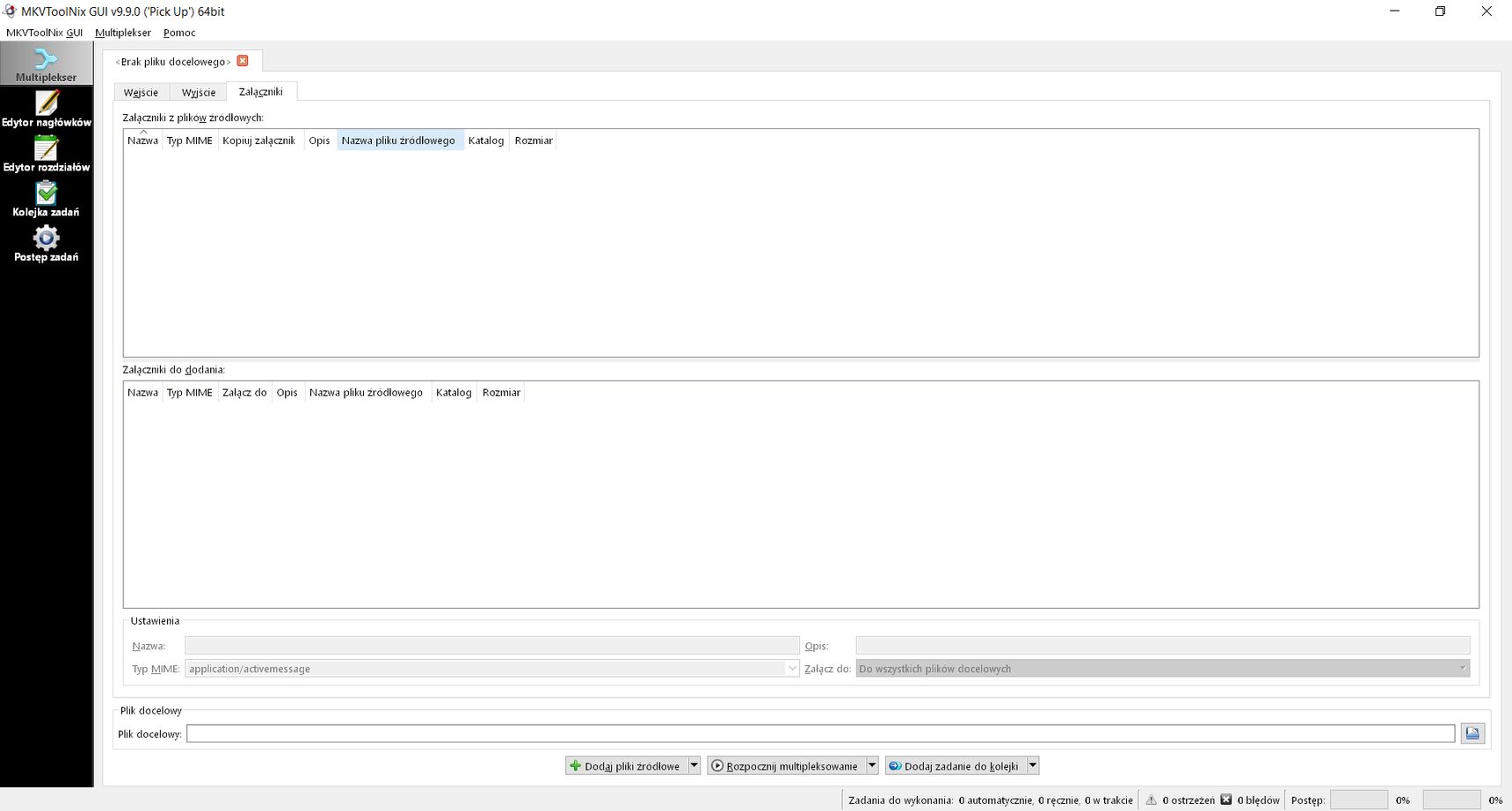Expand 'Dodaj pliki źródłowe' dropdown arrow
1512x811 pixels.
[x=694, y=766]
